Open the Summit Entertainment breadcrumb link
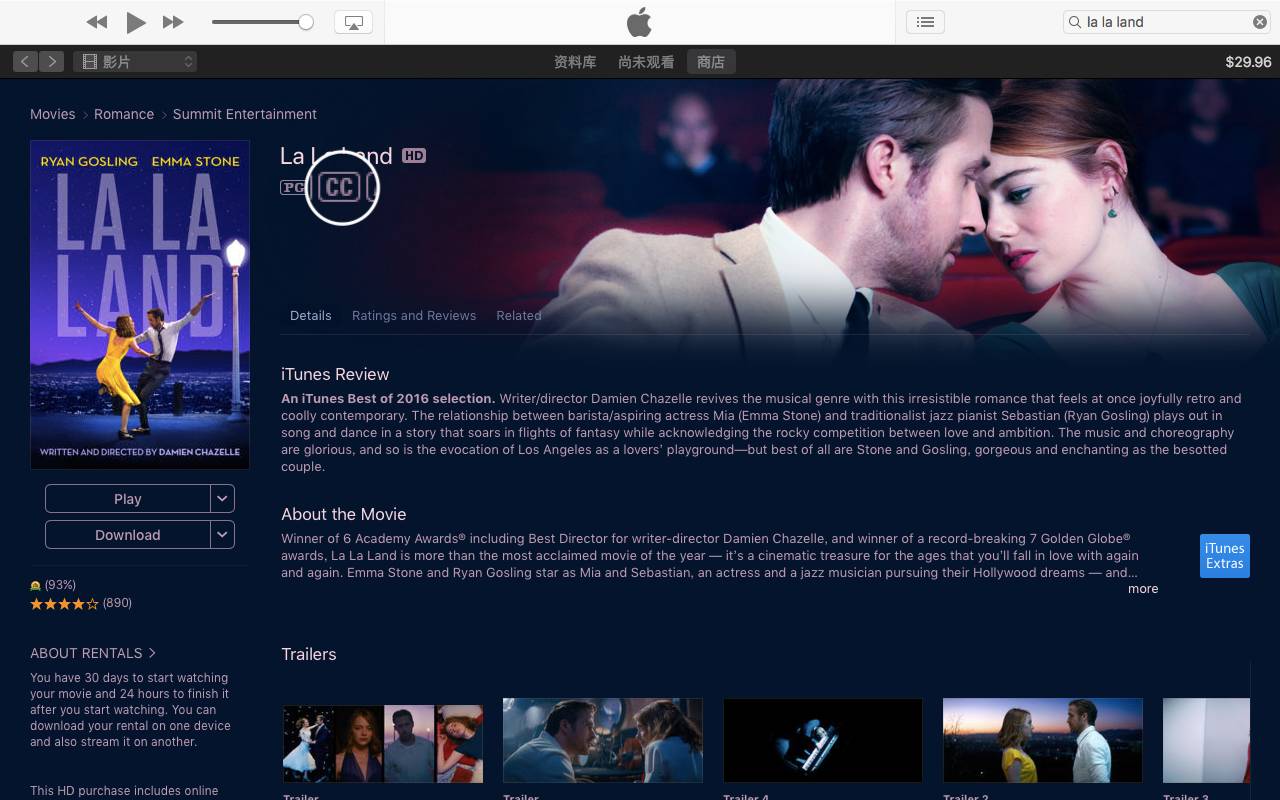 (x=245, y=114)
